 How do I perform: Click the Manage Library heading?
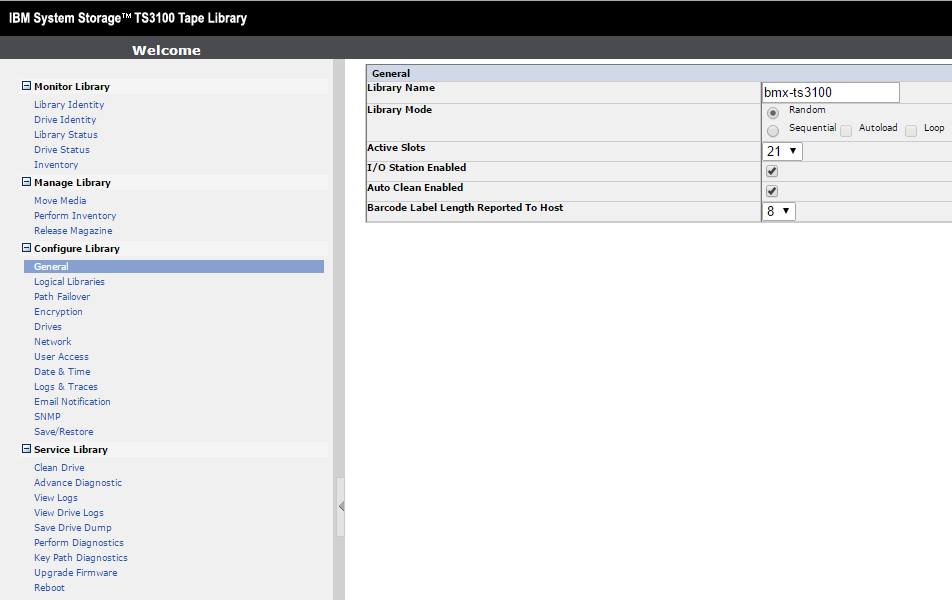(x=72, y=182)
